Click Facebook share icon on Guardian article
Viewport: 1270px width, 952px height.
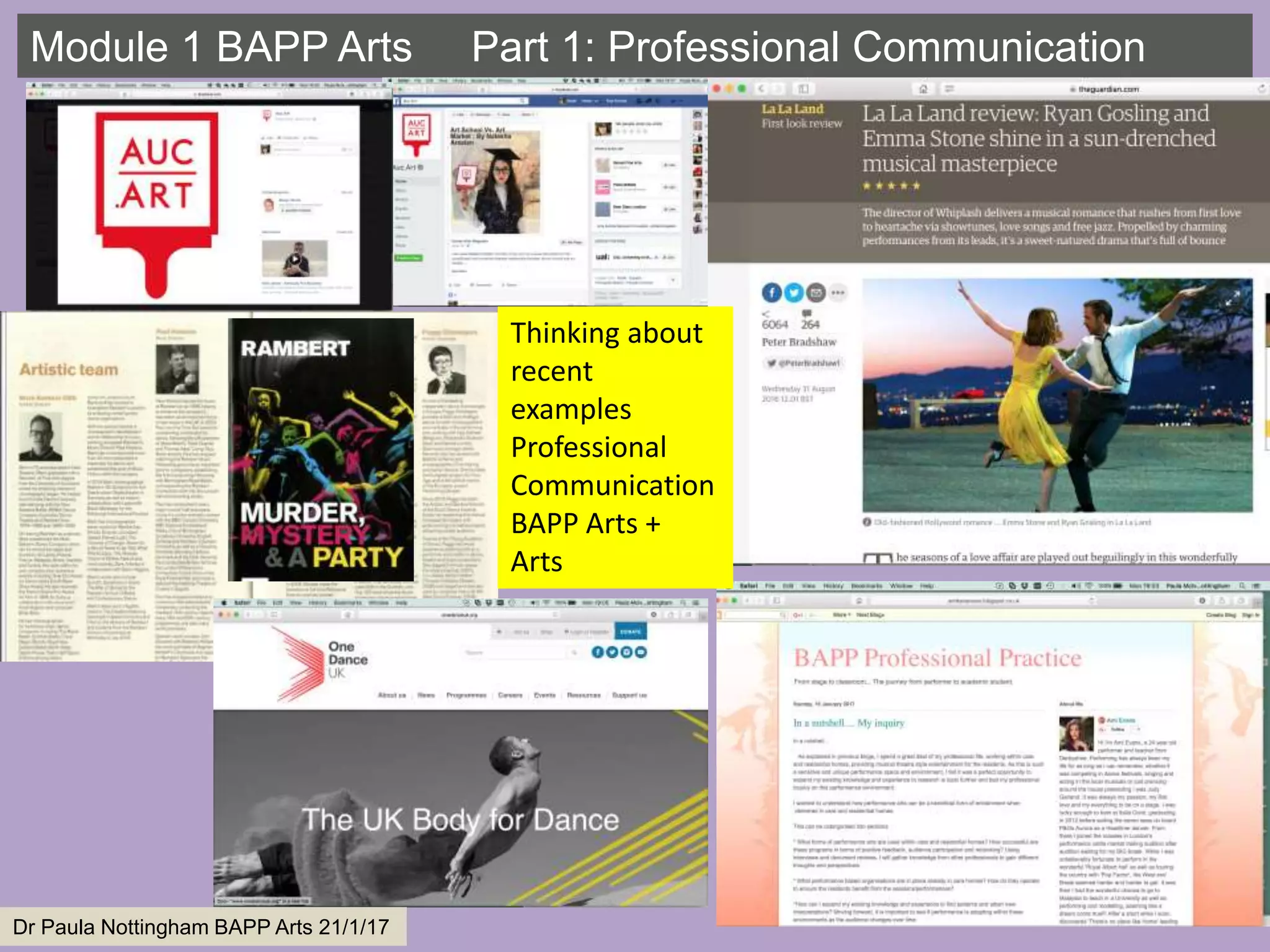pyautogui.click(x=771, y=293)
